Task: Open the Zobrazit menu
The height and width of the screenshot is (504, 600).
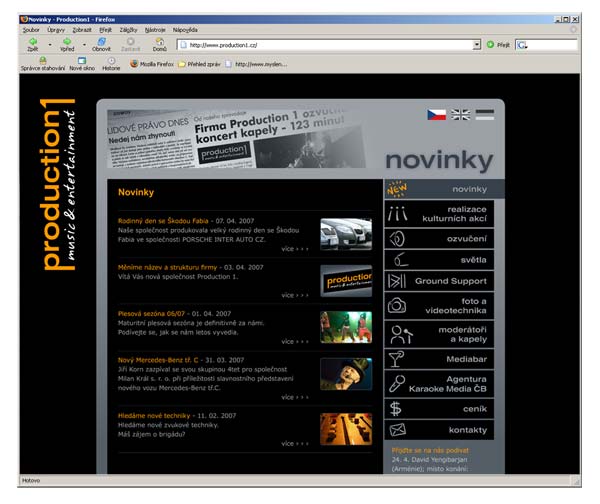Action: 82,30
